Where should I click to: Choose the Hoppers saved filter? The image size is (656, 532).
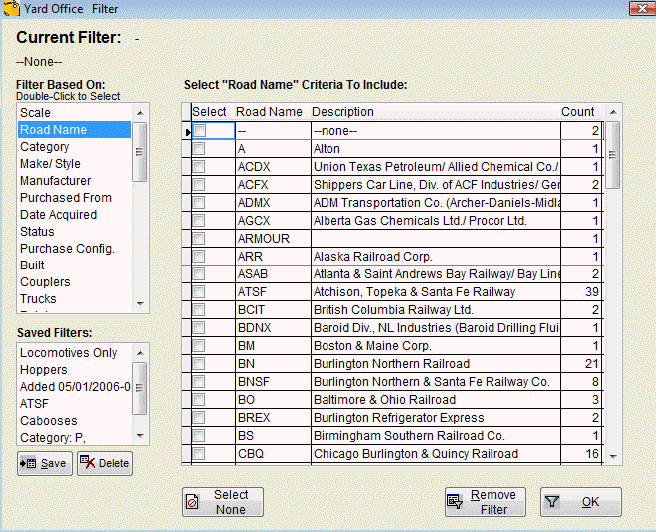pyautogui.click(x=74, y=370)
